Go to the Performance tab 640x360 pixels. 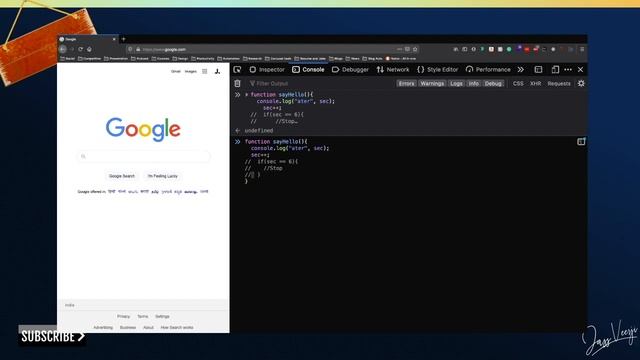pyautogui.click(x=488, y=69)
